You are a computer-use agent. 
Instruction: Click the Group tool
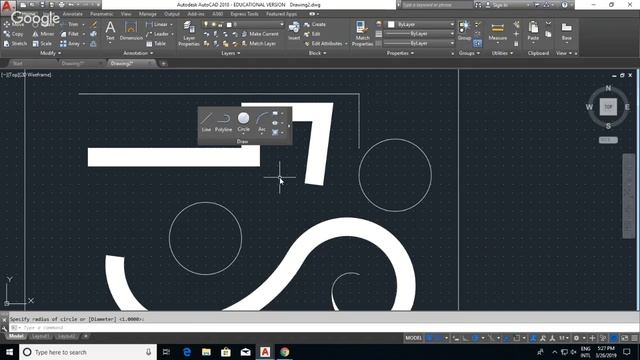[464, 31]
